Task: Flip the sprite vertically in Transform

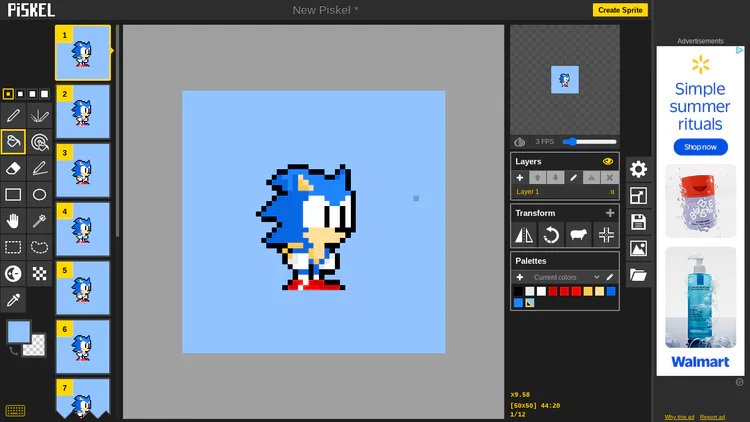Action: tap(524, 235)
